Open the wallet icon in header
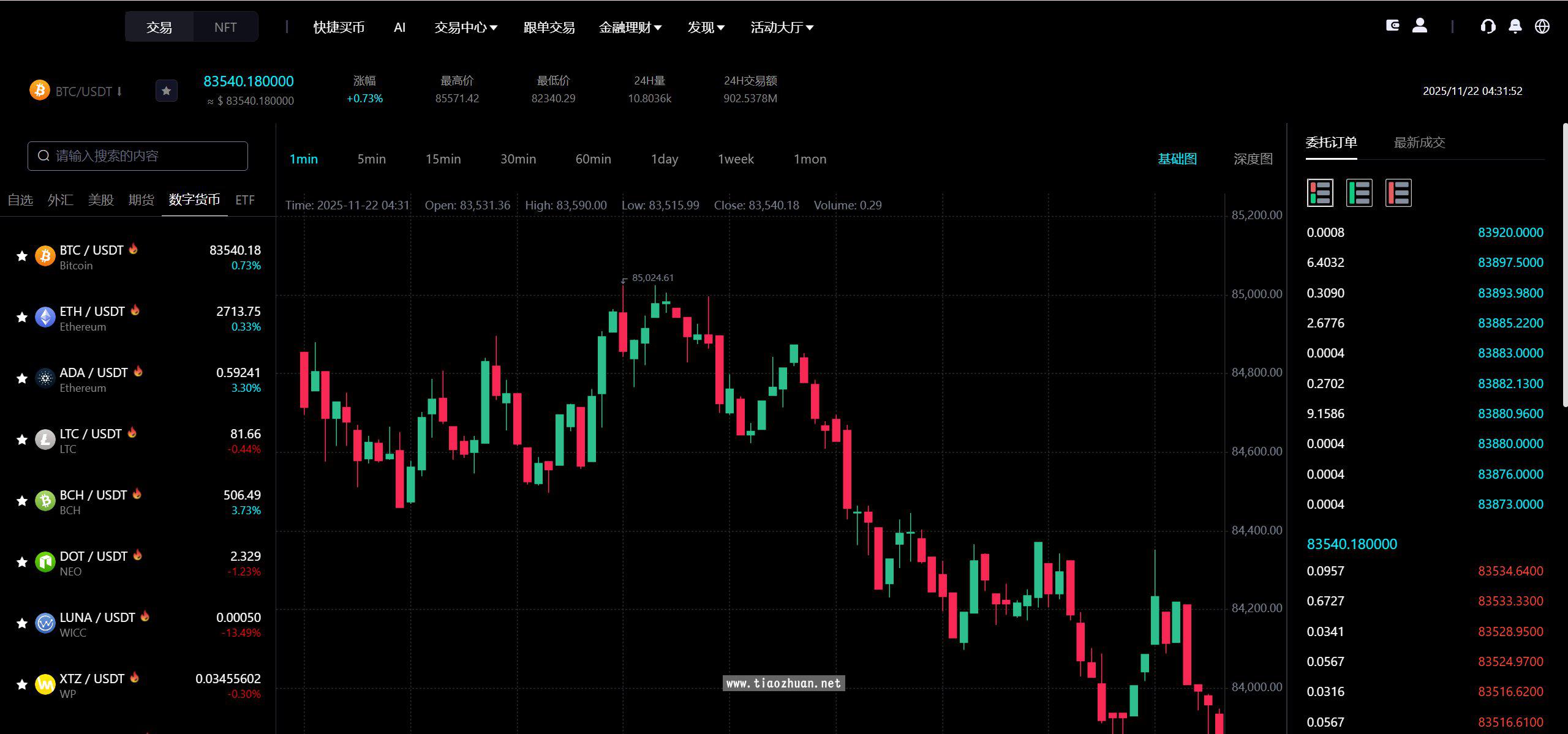The height and width of the screenshot is (734, 1568). (1392, 26)
